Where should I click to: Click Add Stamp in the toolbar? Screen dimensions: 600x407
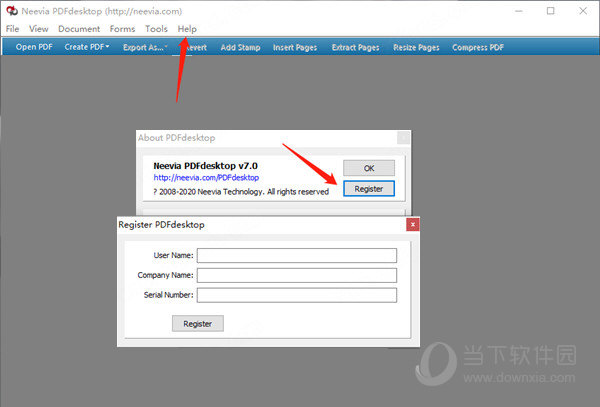[x=240, y=47]
